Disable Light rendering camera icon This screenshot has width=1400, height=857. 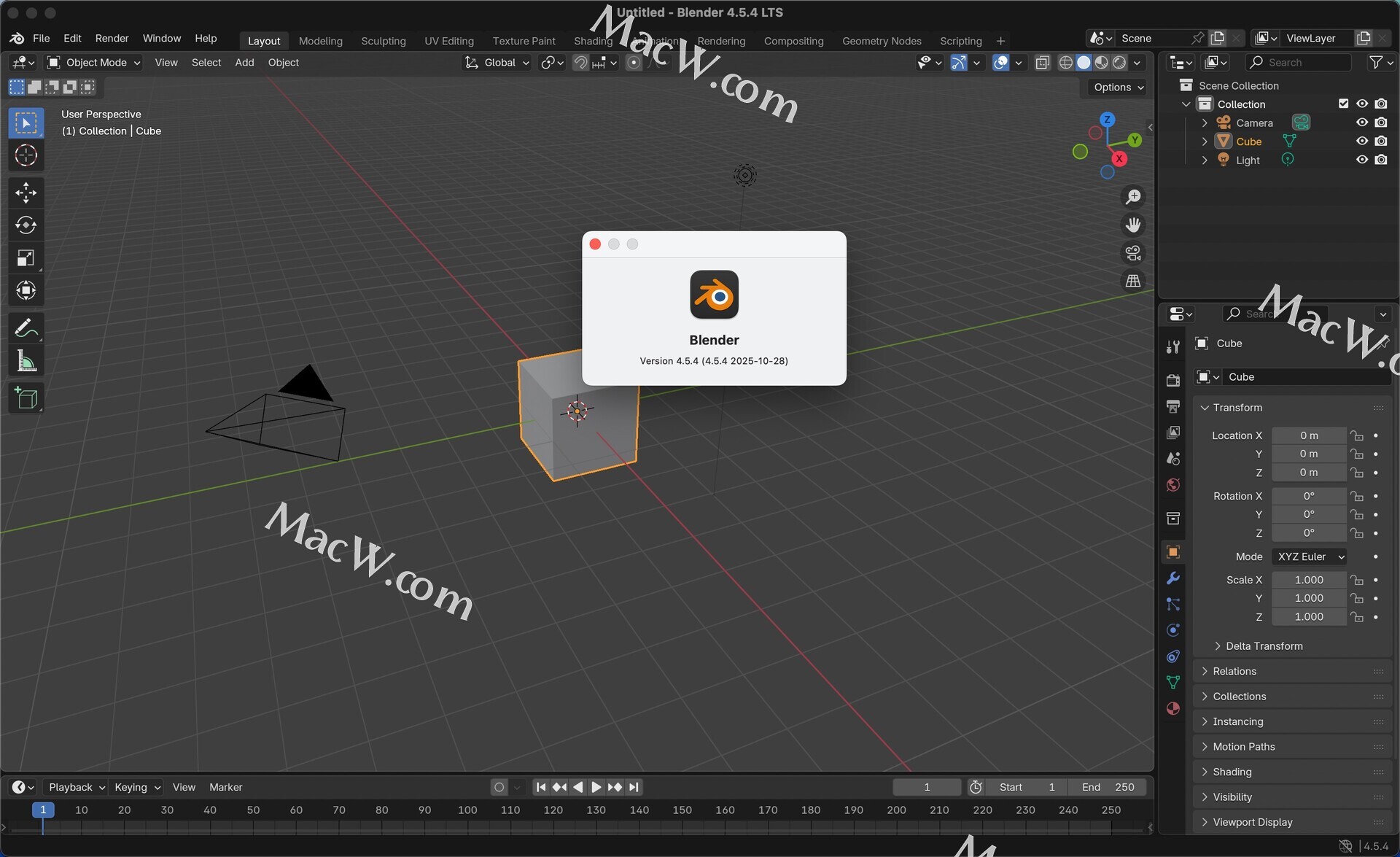(1380, 160)
